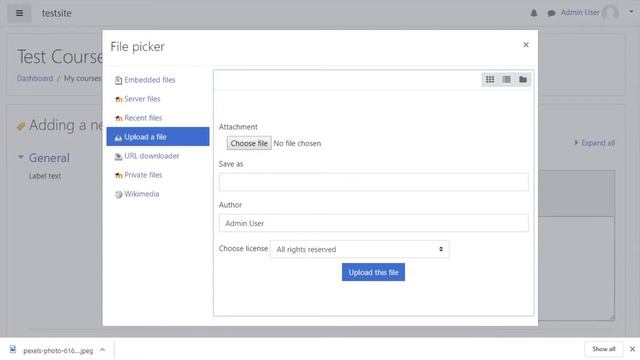This screenshot has height=360, width=640.
Task: Switch to the folder tree view button
Action: [523, 80]
